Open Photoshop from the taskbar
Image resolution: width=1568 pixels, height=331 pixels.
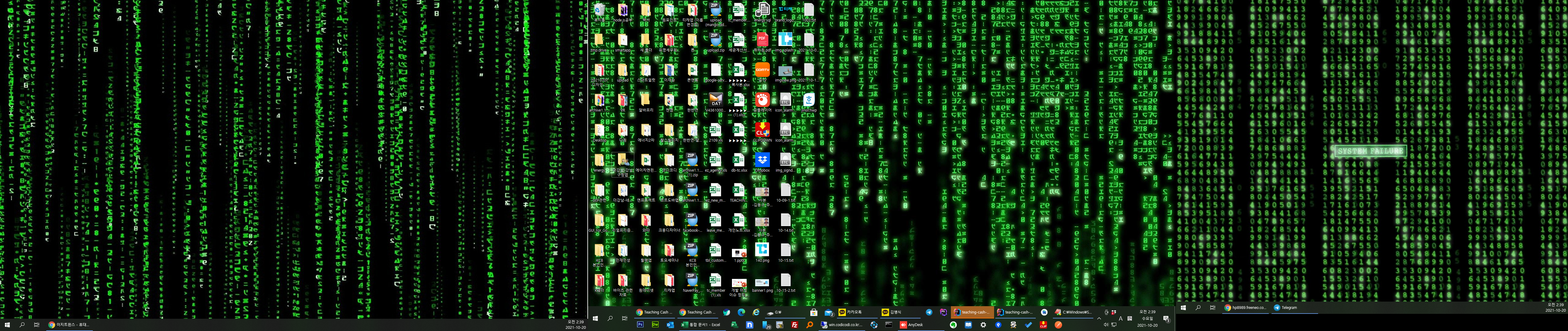[640, 325]
